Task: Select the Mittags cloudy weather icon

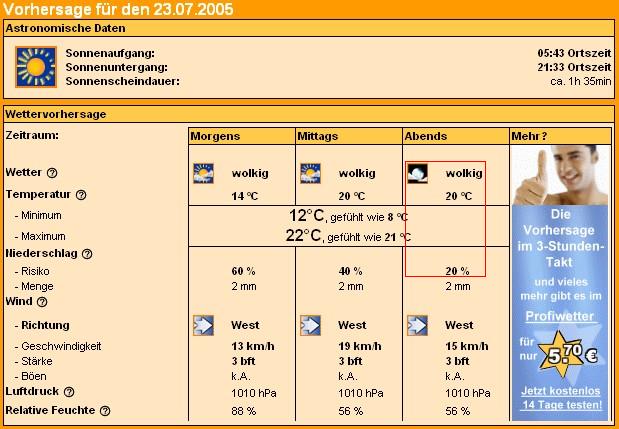Action: (310, 173)
